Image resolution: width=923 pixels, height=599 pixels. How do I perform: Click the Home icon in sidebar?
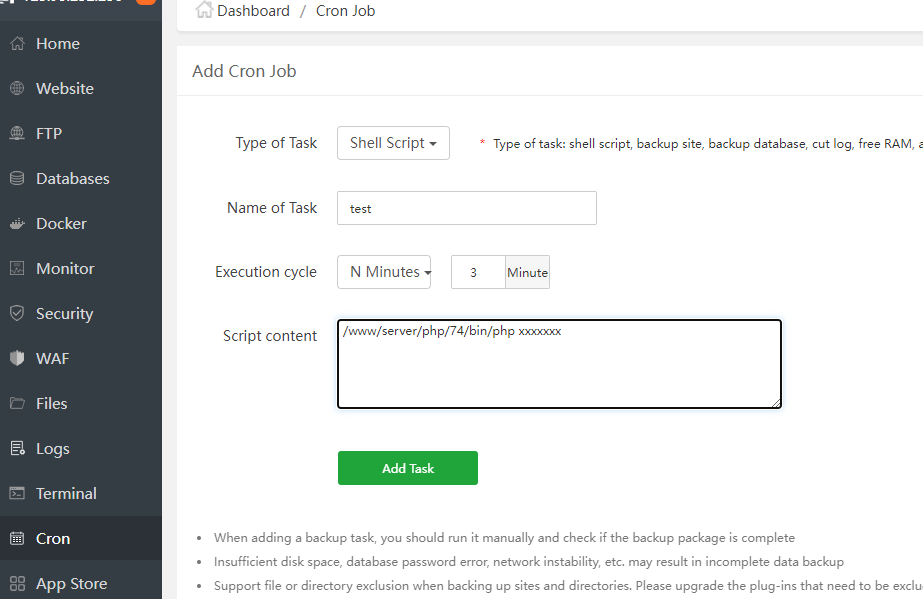tap(17, 44)
